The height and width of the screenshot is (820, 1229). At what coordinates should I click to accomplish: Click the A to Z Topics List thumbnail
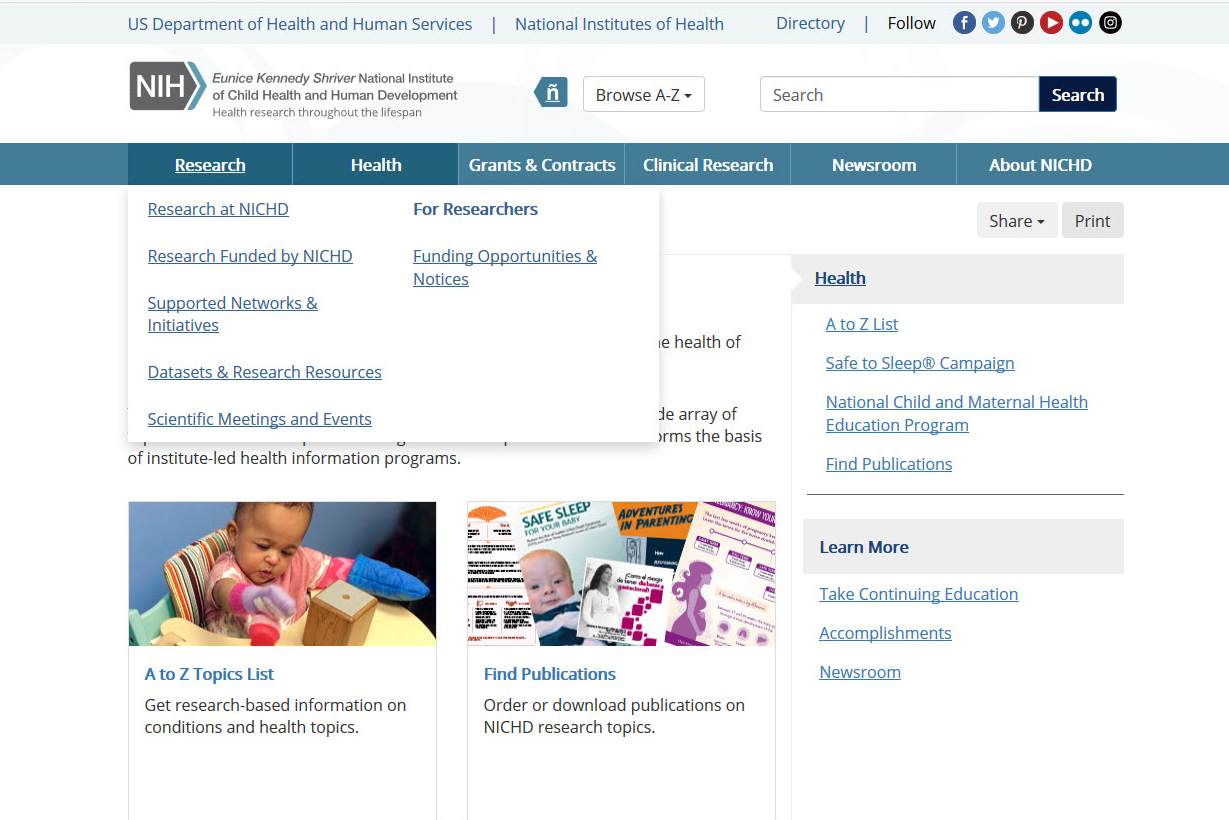(x=282, y=573)
